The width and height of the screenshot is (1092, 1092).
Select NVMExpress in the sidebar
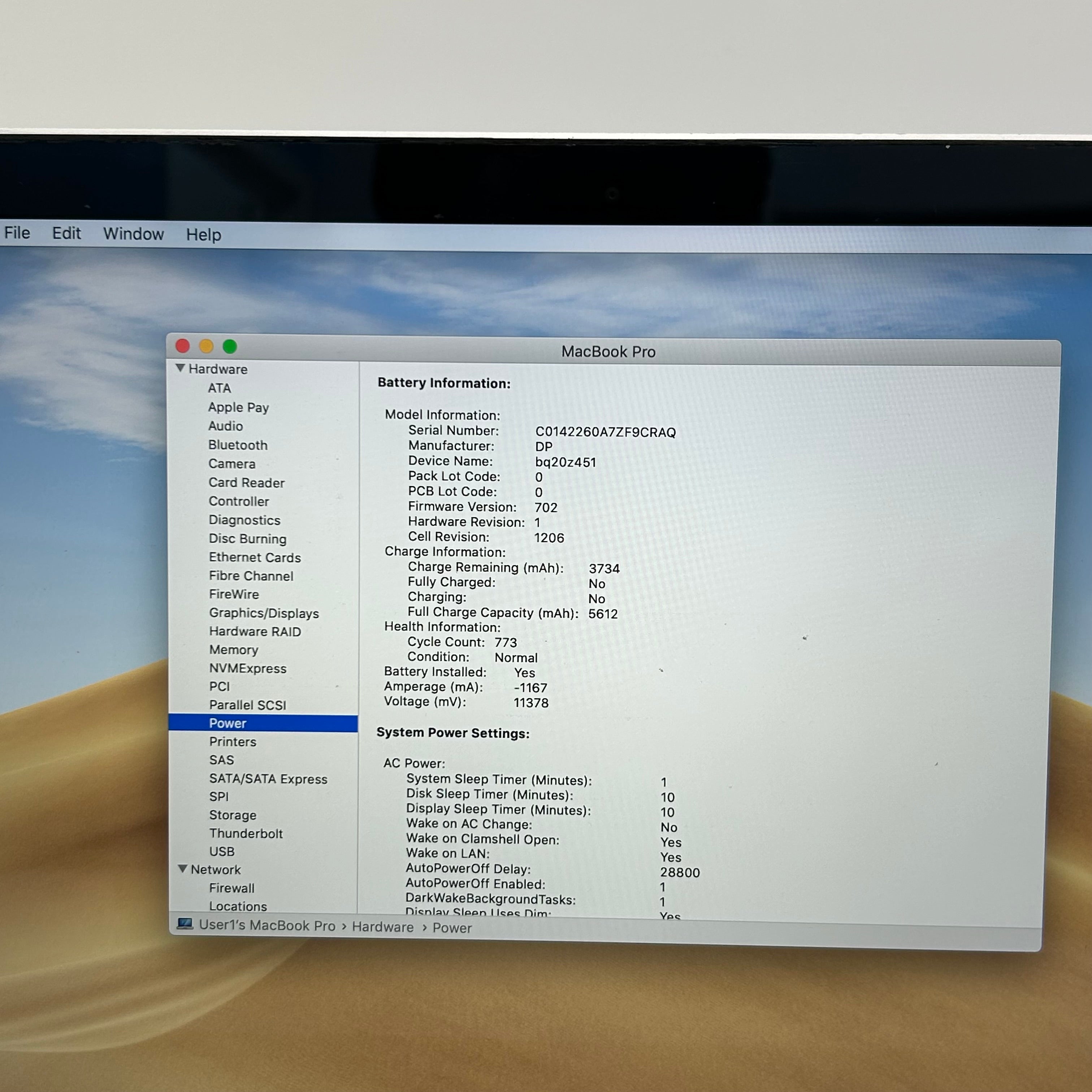pos(248,669)
